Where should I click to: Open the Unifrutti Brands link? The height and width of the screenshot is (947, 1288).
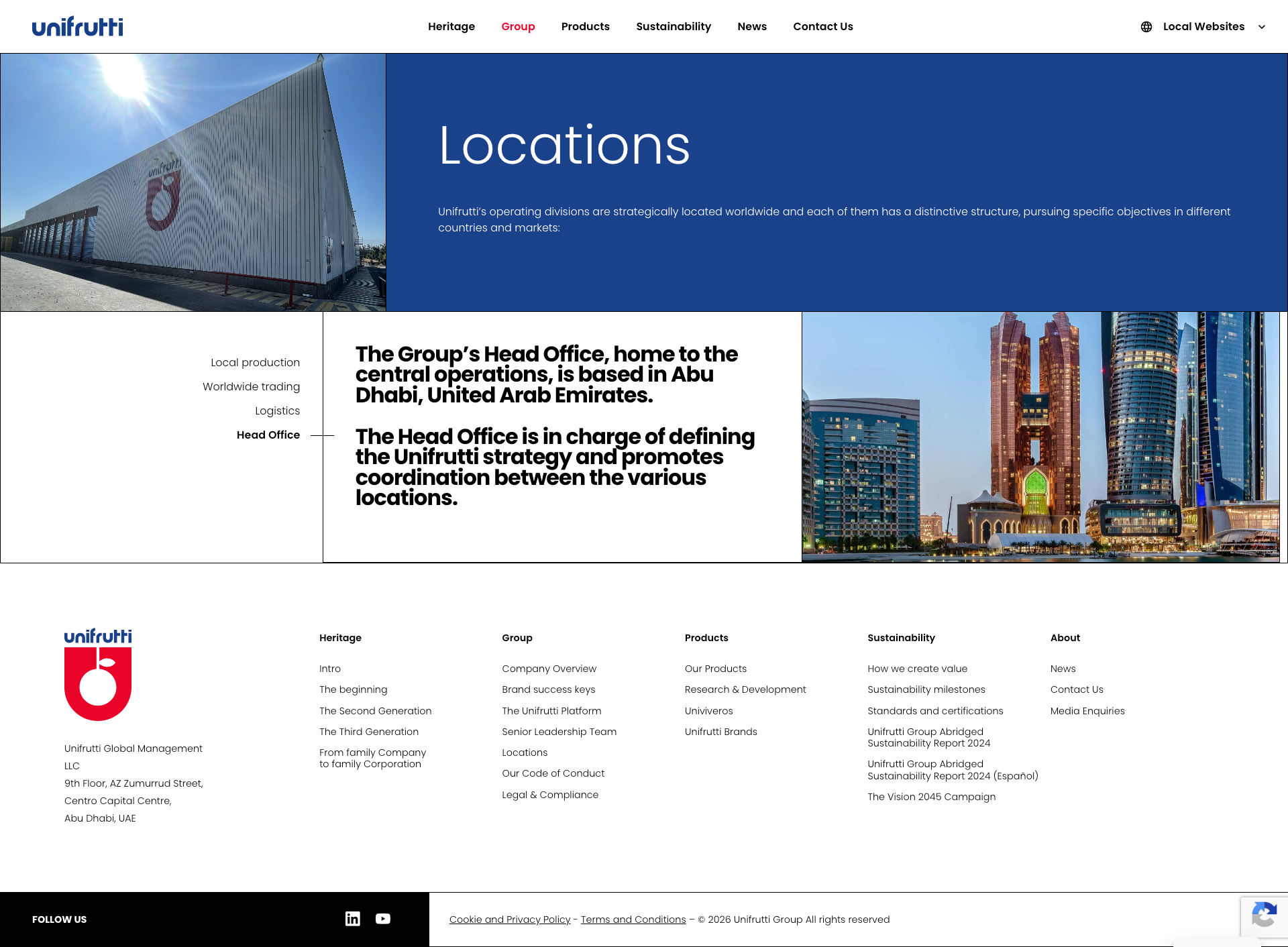click(x=721, y=732)
